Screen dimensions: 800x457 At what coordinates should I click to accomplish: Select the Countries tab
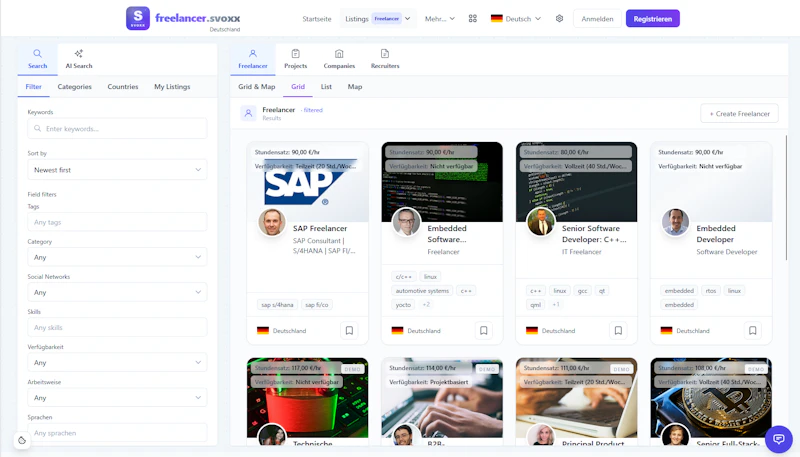pyautogui.click(x=123, y=87)
